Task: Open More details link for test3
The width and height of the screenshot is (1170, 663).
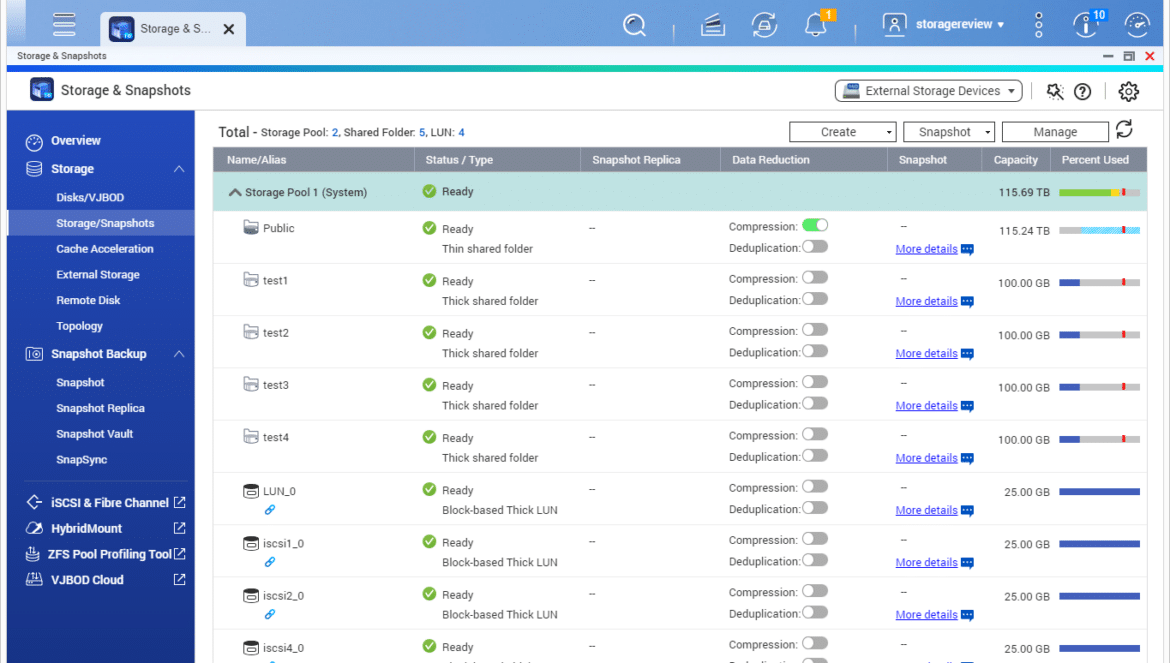Action: [926, 406]
